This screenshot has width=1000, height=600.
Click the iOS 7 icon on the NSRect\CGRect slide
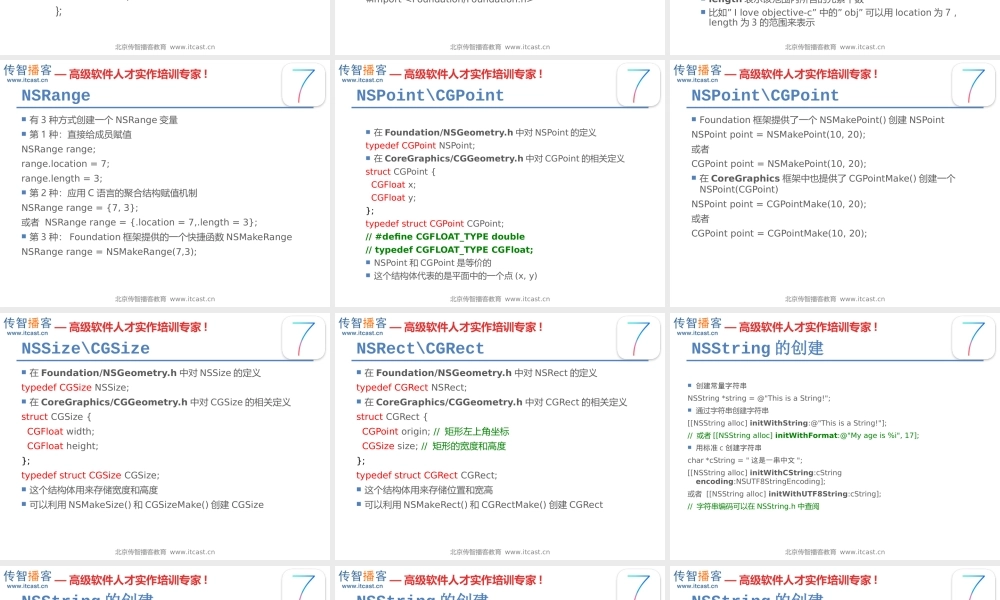[x=638, y=338]
